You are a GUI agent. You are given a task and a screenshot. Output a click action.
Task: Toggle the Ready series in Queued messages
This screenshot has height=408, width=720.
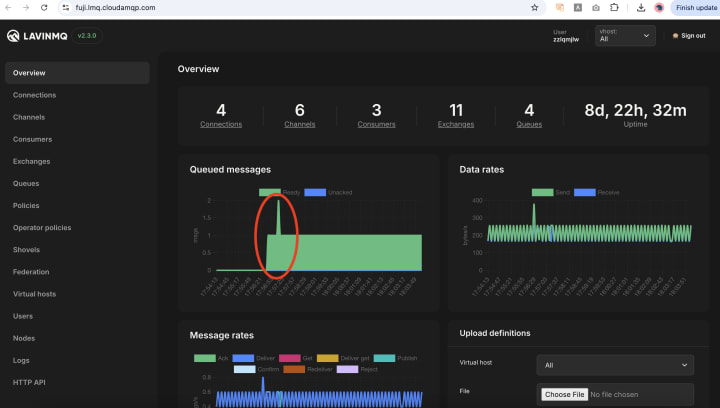(x=279, y=192)
